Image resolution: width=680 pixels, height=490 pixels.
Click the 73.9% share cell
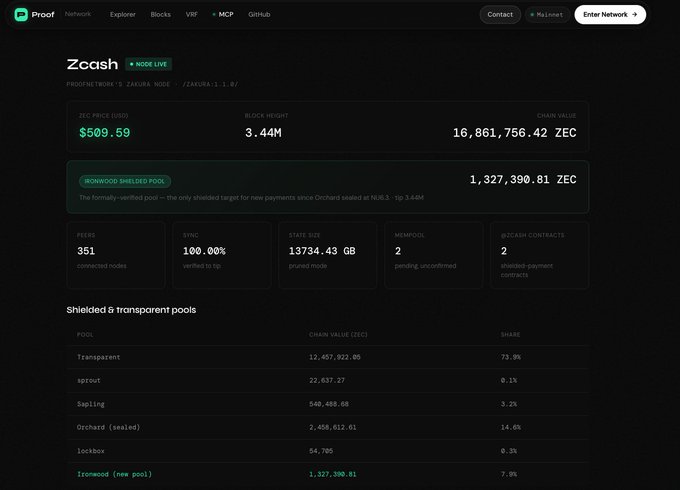[x=510, y=357]
